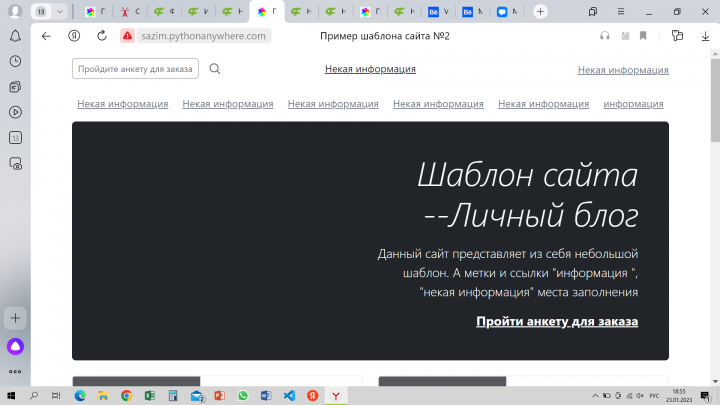Expand the tab list dropdown arrow
The image size is (720, 405).
click(60, 11)
